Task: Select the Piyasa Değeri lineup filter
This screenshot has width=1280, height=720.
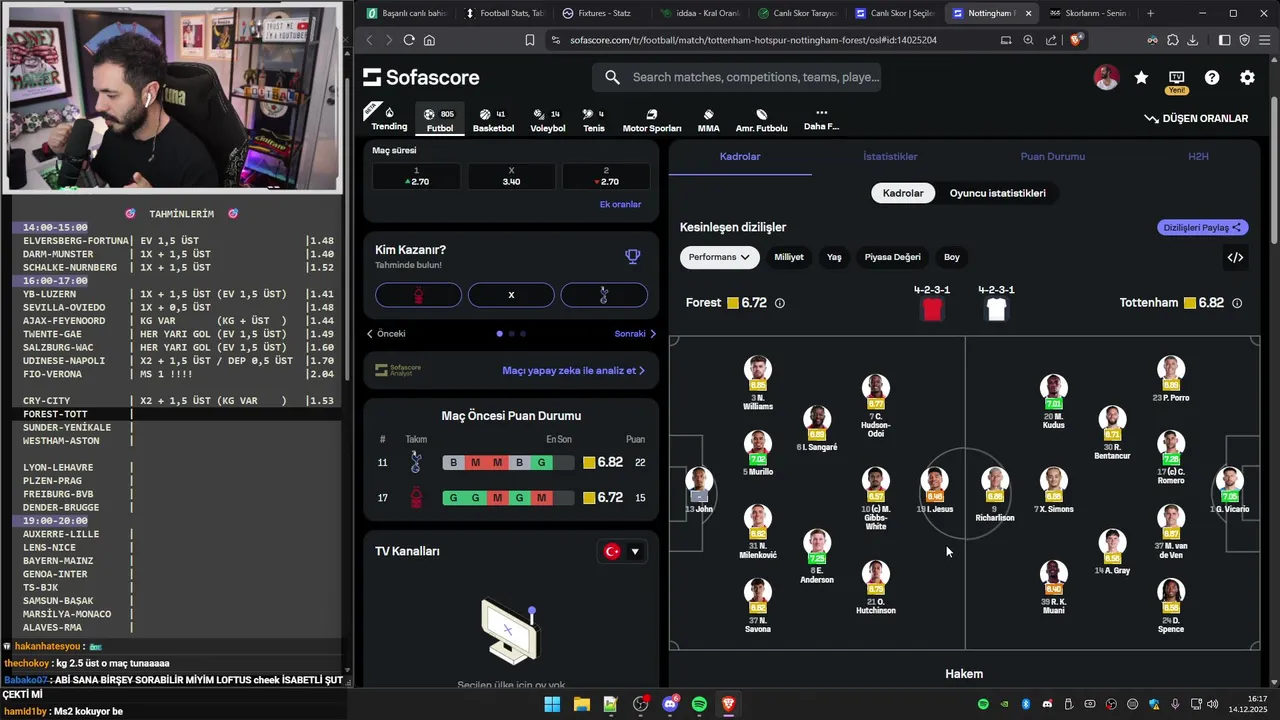Action: tap(892, 257)
